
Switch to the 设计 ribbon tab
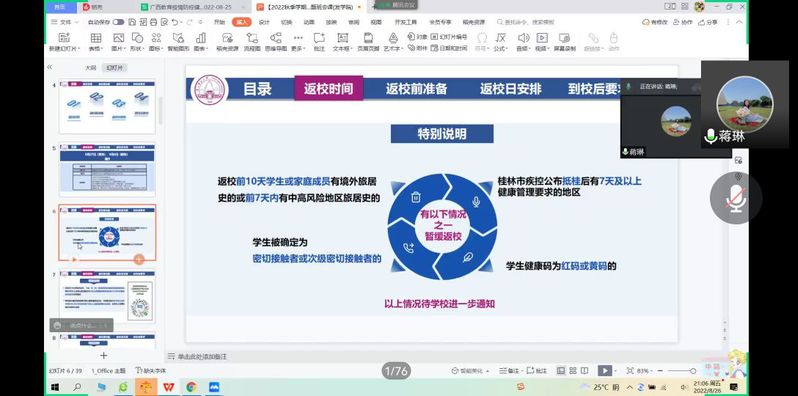(264, 22)
